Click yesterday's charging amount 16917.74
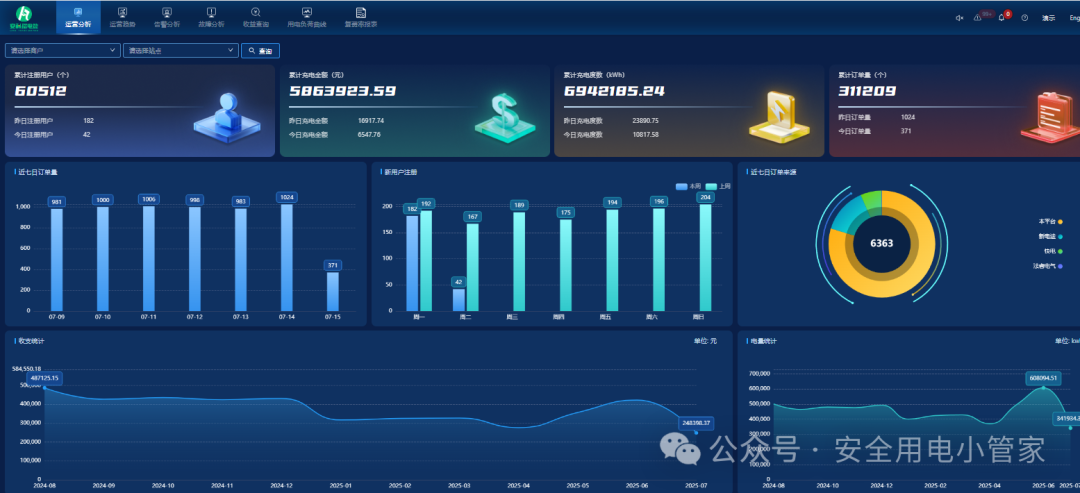1080x493 pixels. point(371,120)
